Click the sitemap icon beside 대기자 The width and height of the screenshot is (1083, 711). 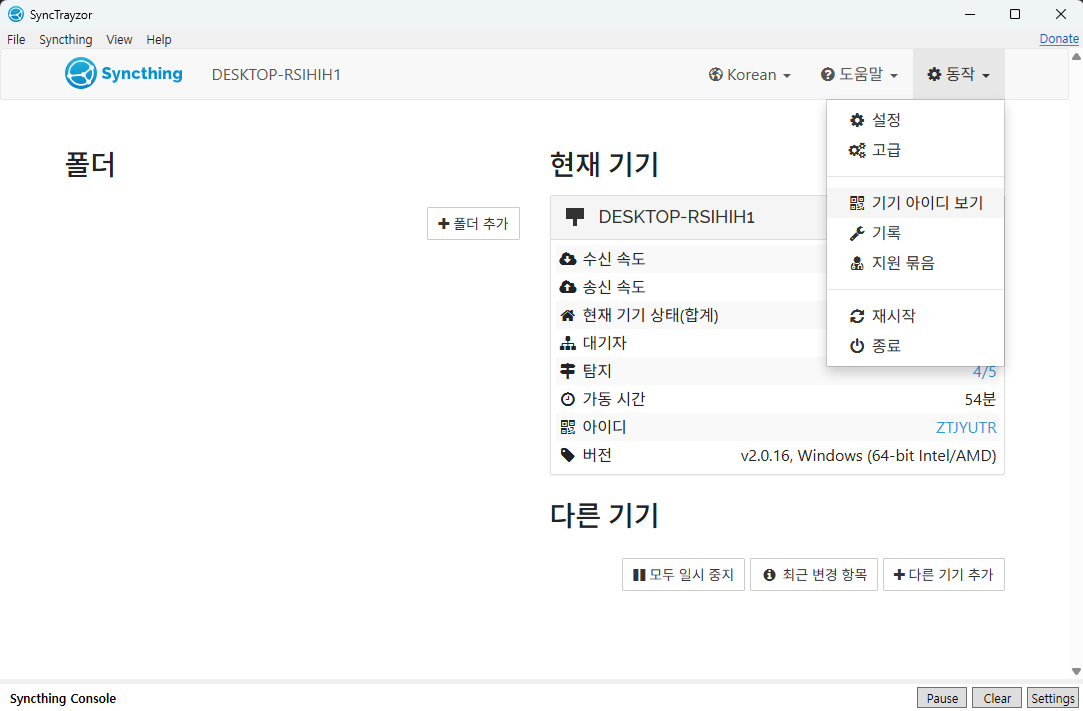point(568,343)
